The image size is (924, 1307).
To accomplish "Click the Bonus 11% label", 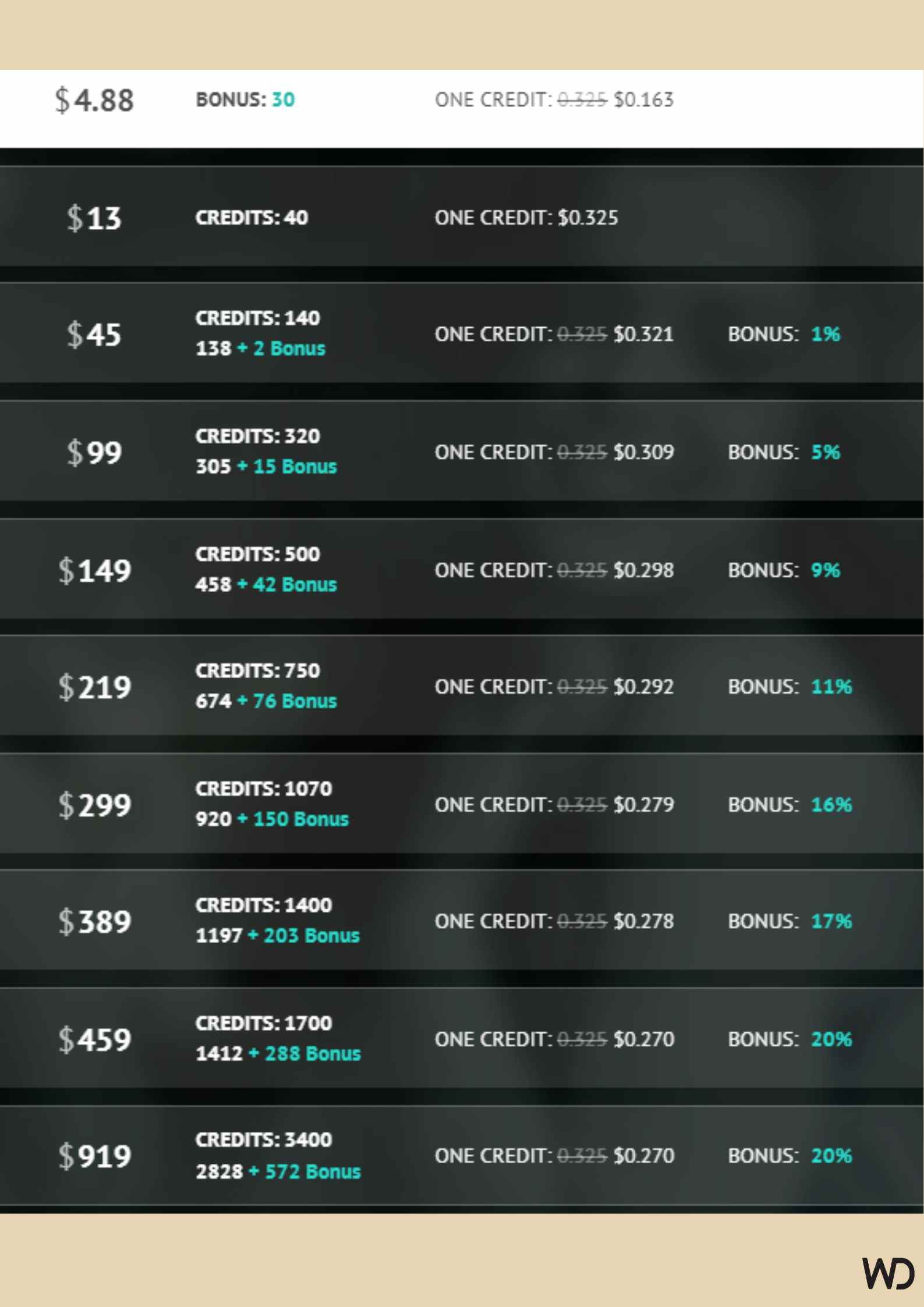I will [x=790, y=687].
